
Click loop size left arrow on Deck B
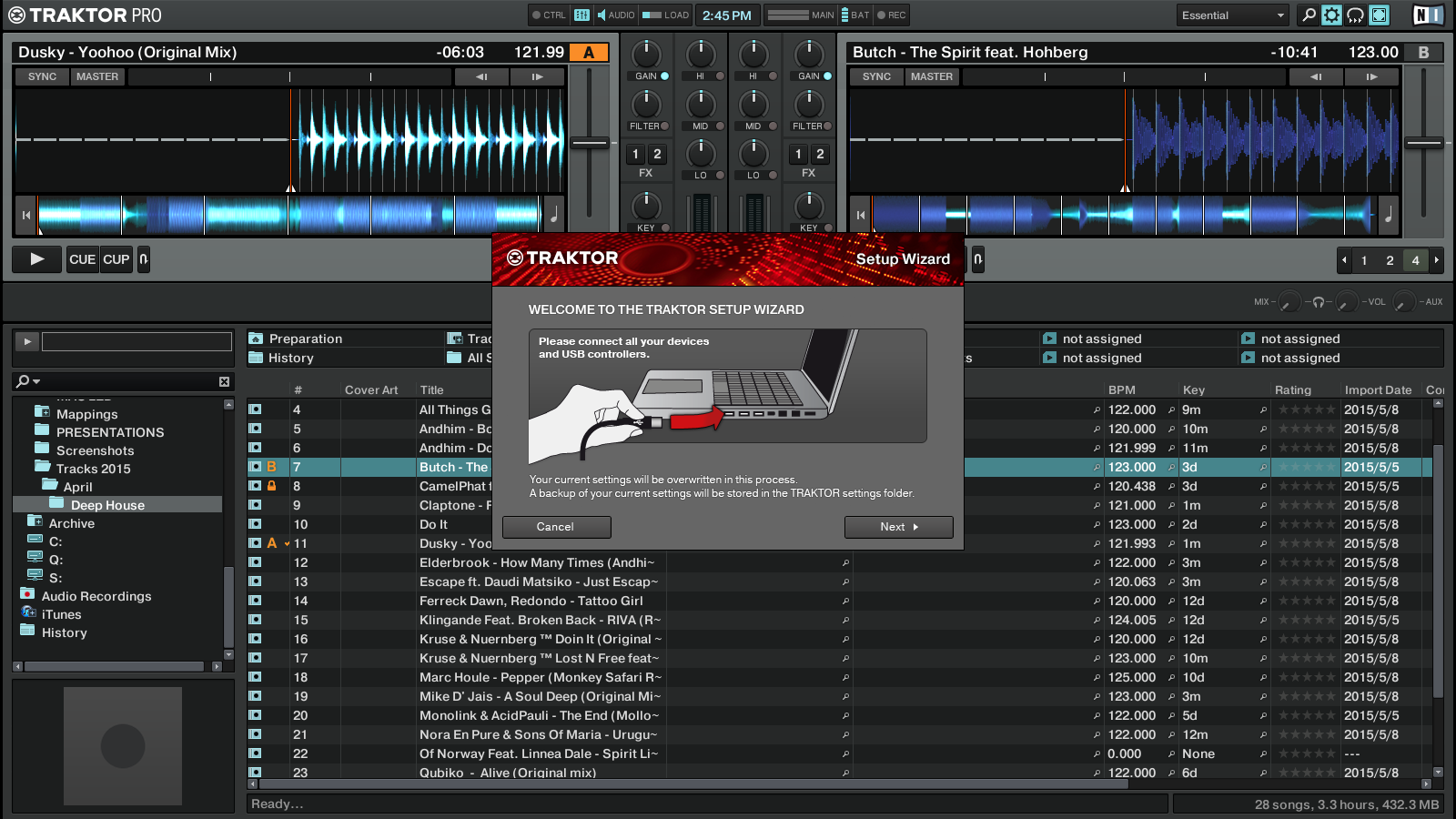pyautogui.click(x=1344, y=260)
